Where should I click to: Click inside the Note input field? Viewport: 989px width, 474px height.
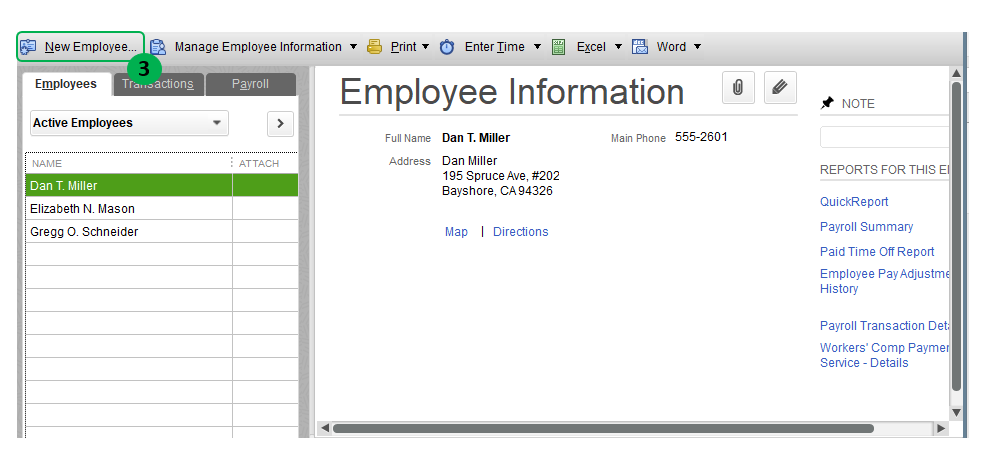click(x=884, y=137)
